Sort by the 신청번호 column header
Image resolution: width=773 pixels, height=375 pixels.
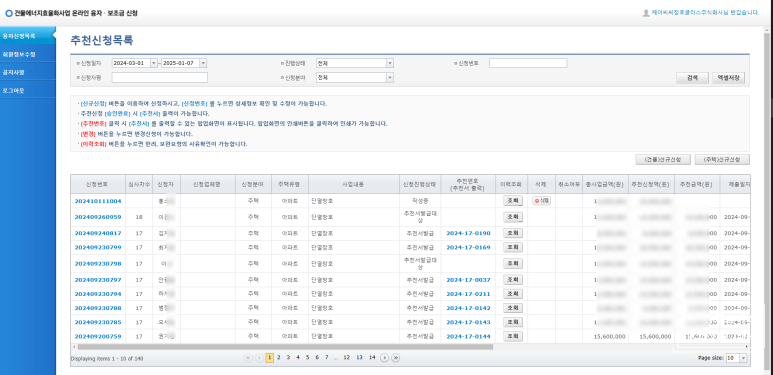pos(98,184)
